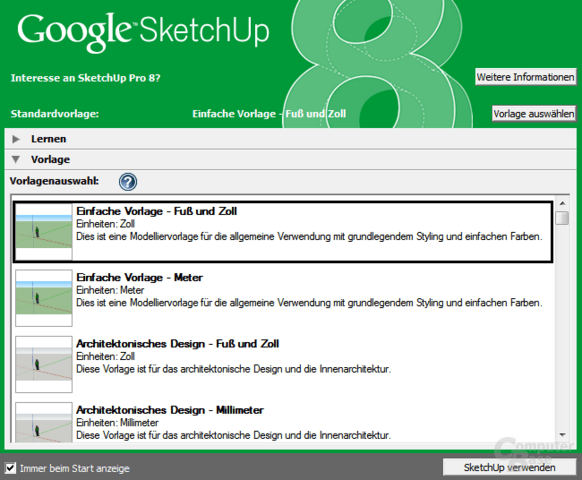Click the Weitere Informationen button
The height and width of the screenshot is (480, 582).
(526, 77)
